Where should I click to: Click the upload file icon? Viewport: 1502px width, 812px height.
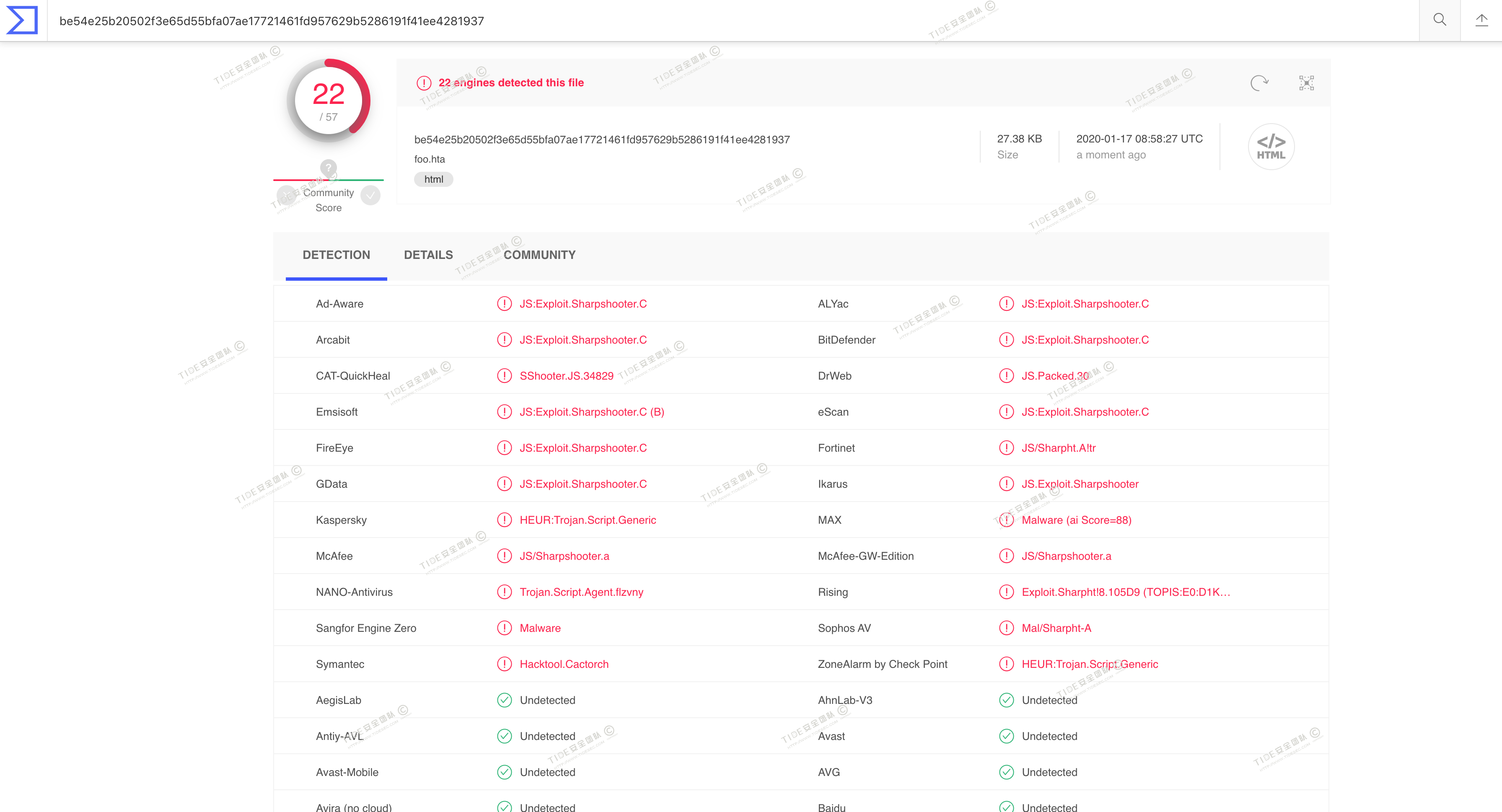pyautogui.click(x=1481, y=21)
